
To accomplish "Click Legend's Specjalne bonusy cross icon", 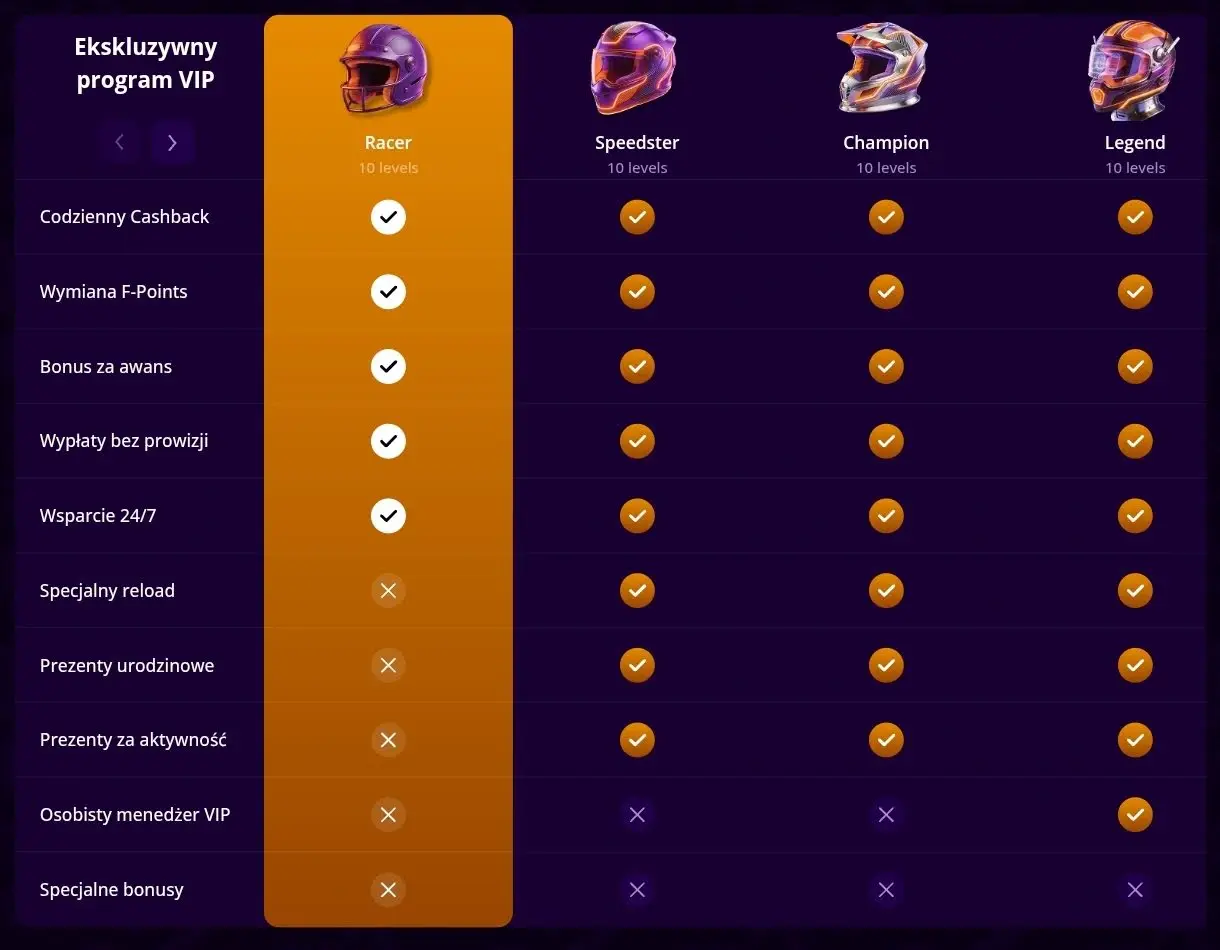I will [x=1135, y=890].
